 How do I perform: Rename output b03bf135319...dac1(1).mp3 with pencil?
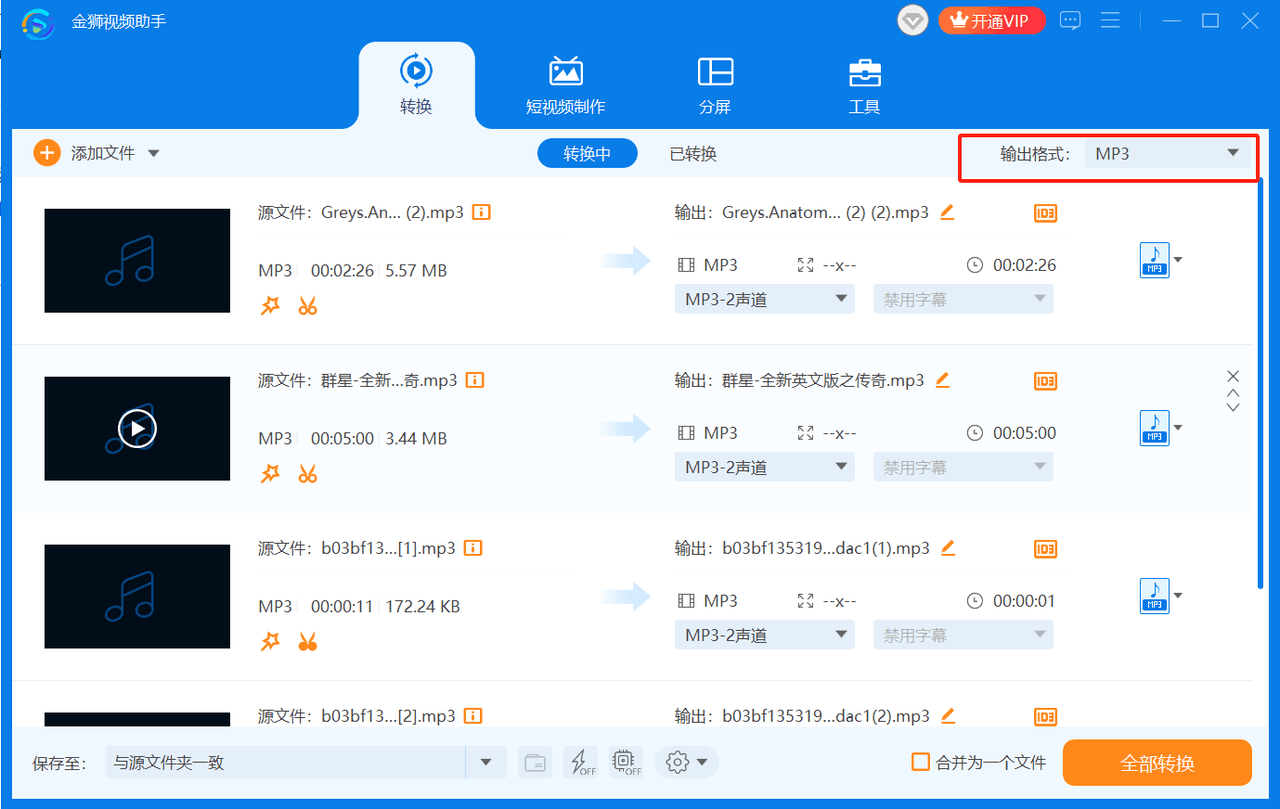(948, 548)
